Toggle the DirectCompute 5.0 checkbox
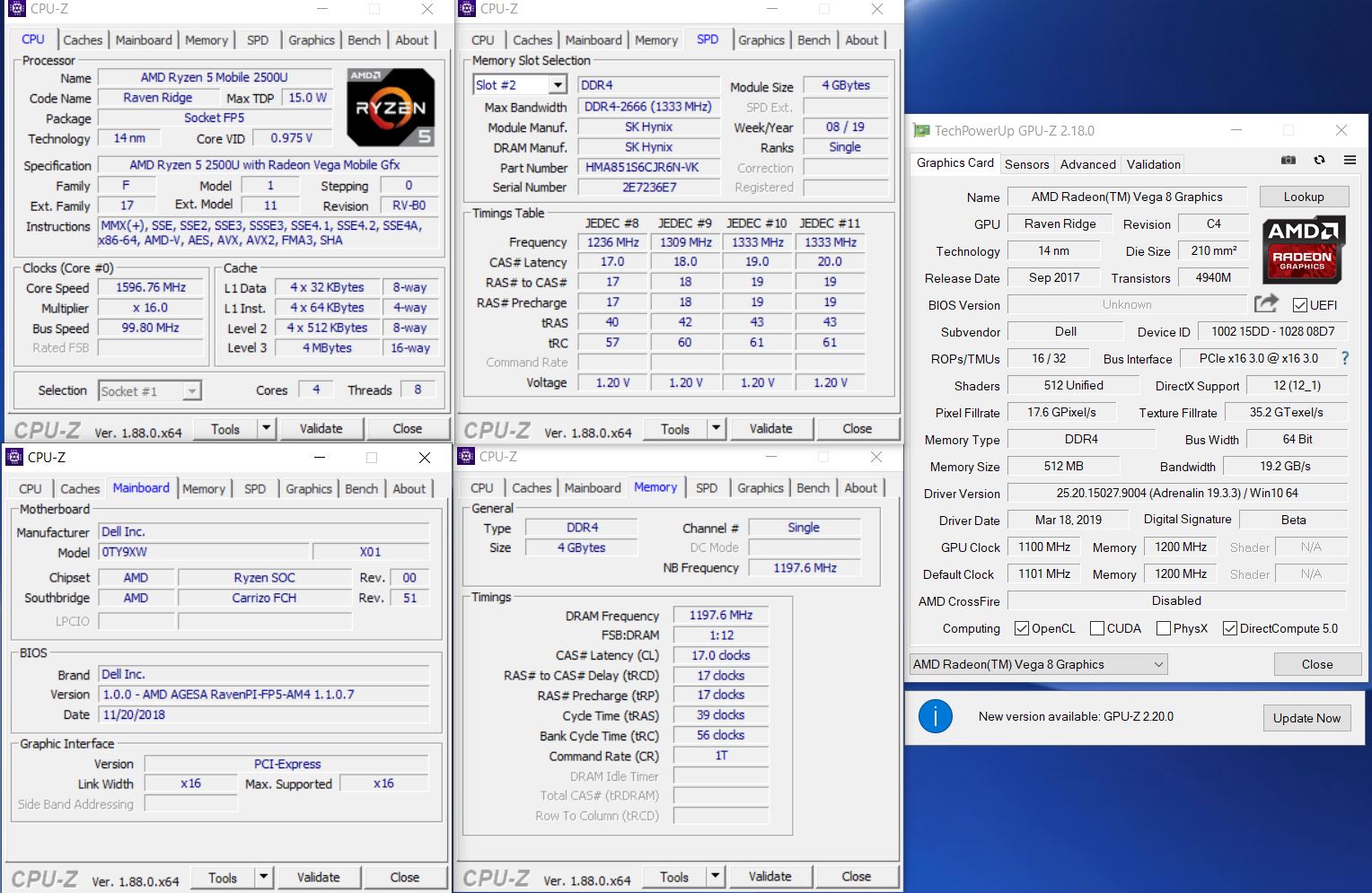This screenshot has width=1372, height=893. coord(1230,628)
